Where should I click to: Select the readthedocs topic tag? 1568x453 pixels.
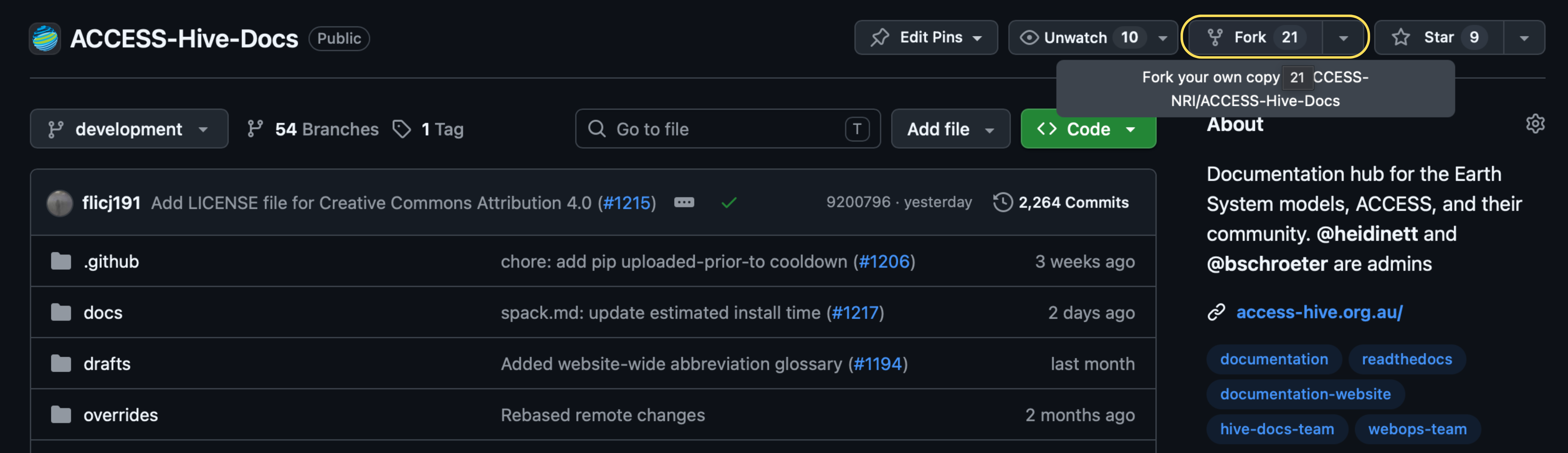pos(1406,359)
